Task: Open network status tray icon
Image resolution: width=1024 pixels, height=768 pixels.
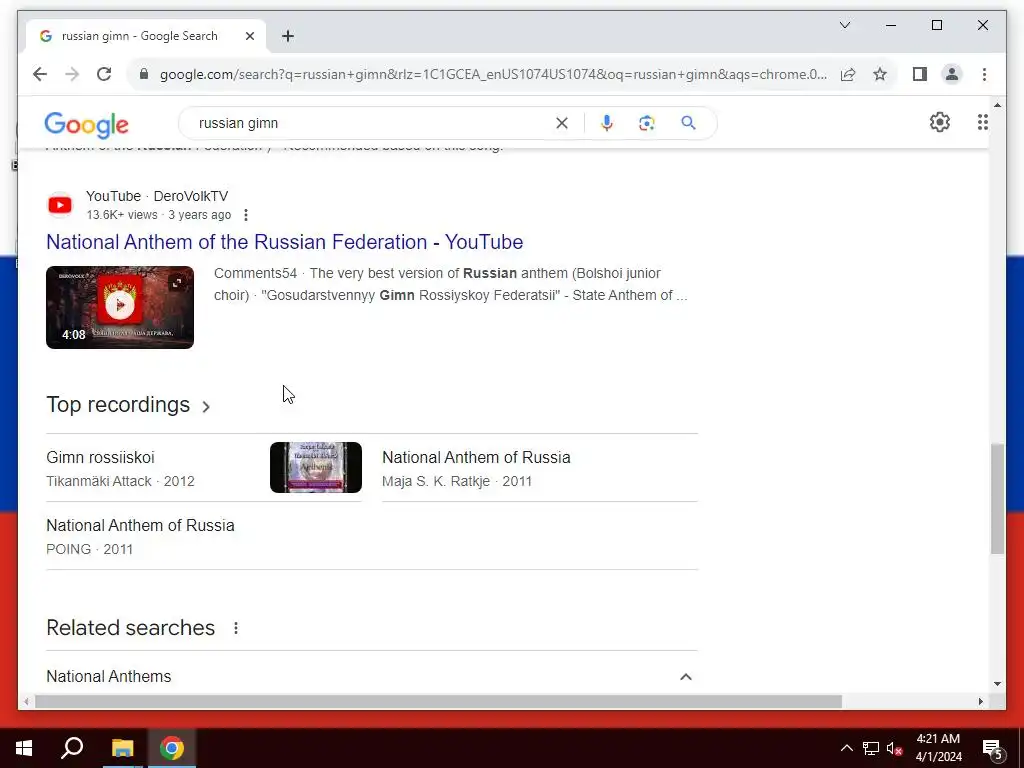Action: pyautogui.click(x=871, y=748)
